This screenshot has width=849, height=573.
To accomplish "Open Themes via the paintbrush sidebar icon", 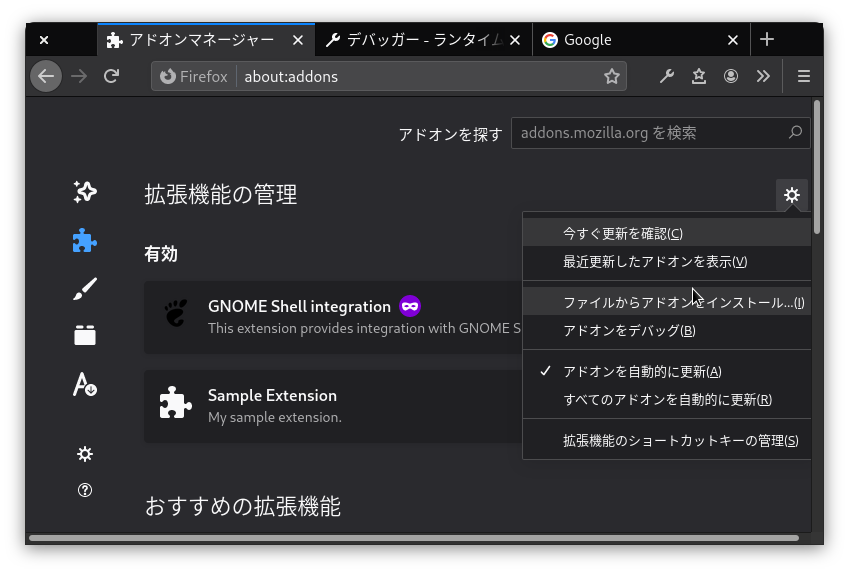I will coord(85,289).
